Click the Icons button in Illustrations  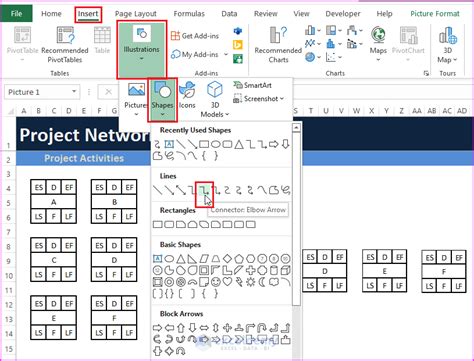click(187, 96)
